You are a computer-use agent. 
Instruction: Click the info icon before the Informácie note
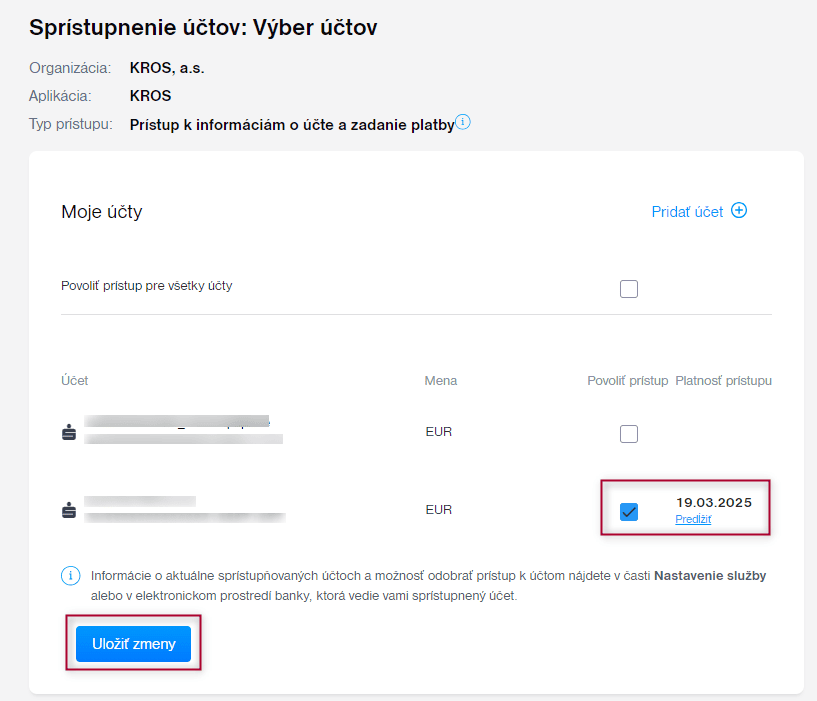[x=70, y=575]
